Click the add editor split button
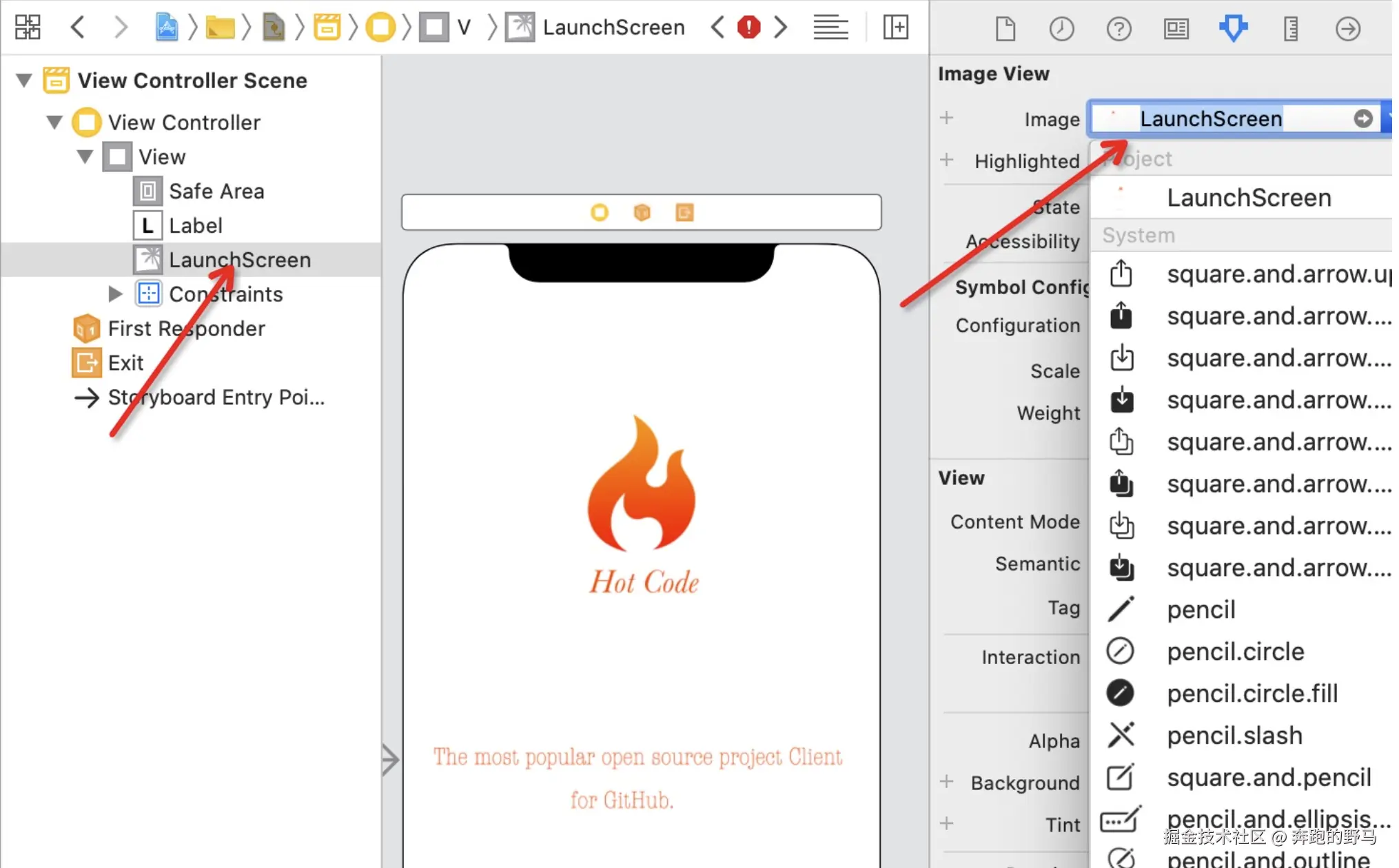The width and height of the screenshot is (1399, 868). (x=896, y=28)
